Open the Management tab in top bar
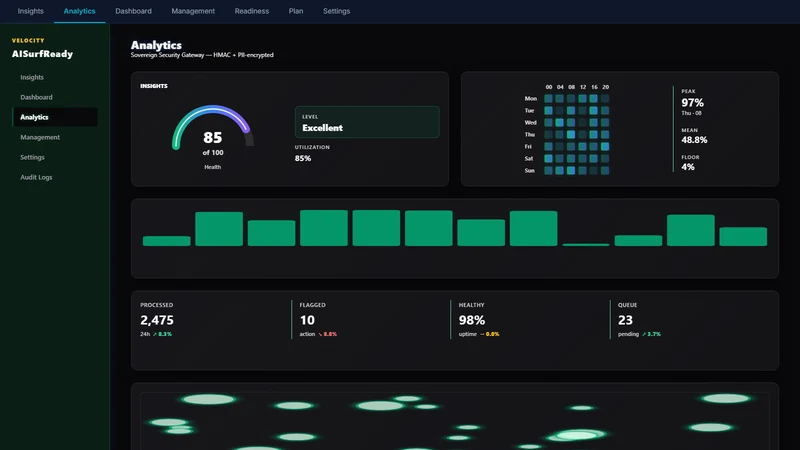This screenshot has height=450, width=800. tap(193, 11)
